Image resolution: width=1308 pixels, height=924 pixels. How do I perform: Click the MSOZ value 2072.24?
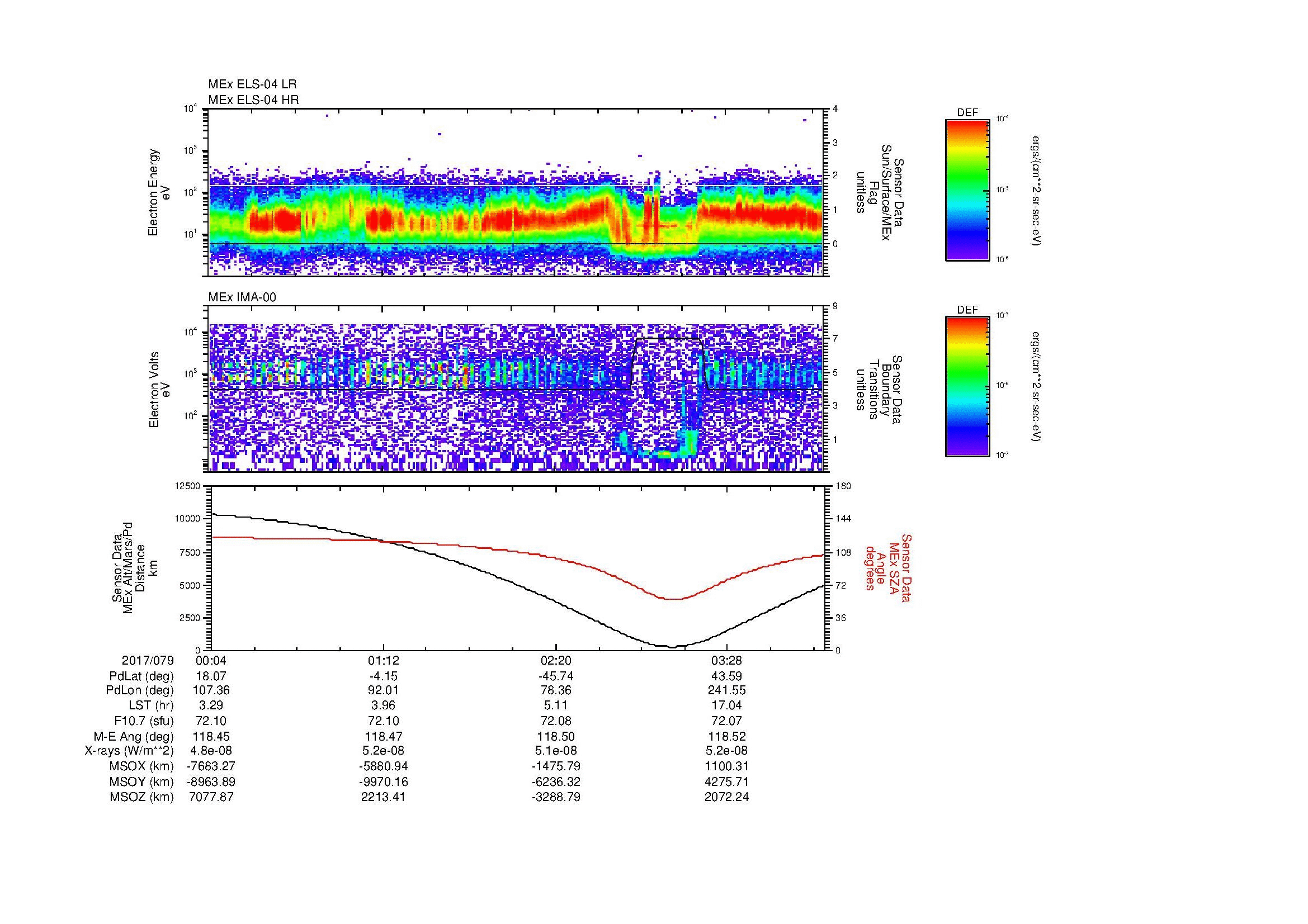click(x=727, y=797)
